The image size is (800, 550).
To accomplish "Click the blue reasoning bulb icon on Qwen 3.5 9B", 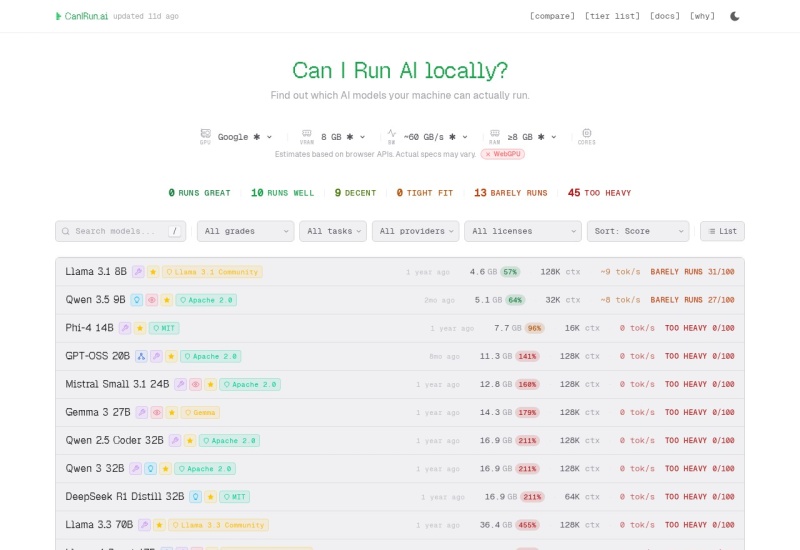I will 136,300.
